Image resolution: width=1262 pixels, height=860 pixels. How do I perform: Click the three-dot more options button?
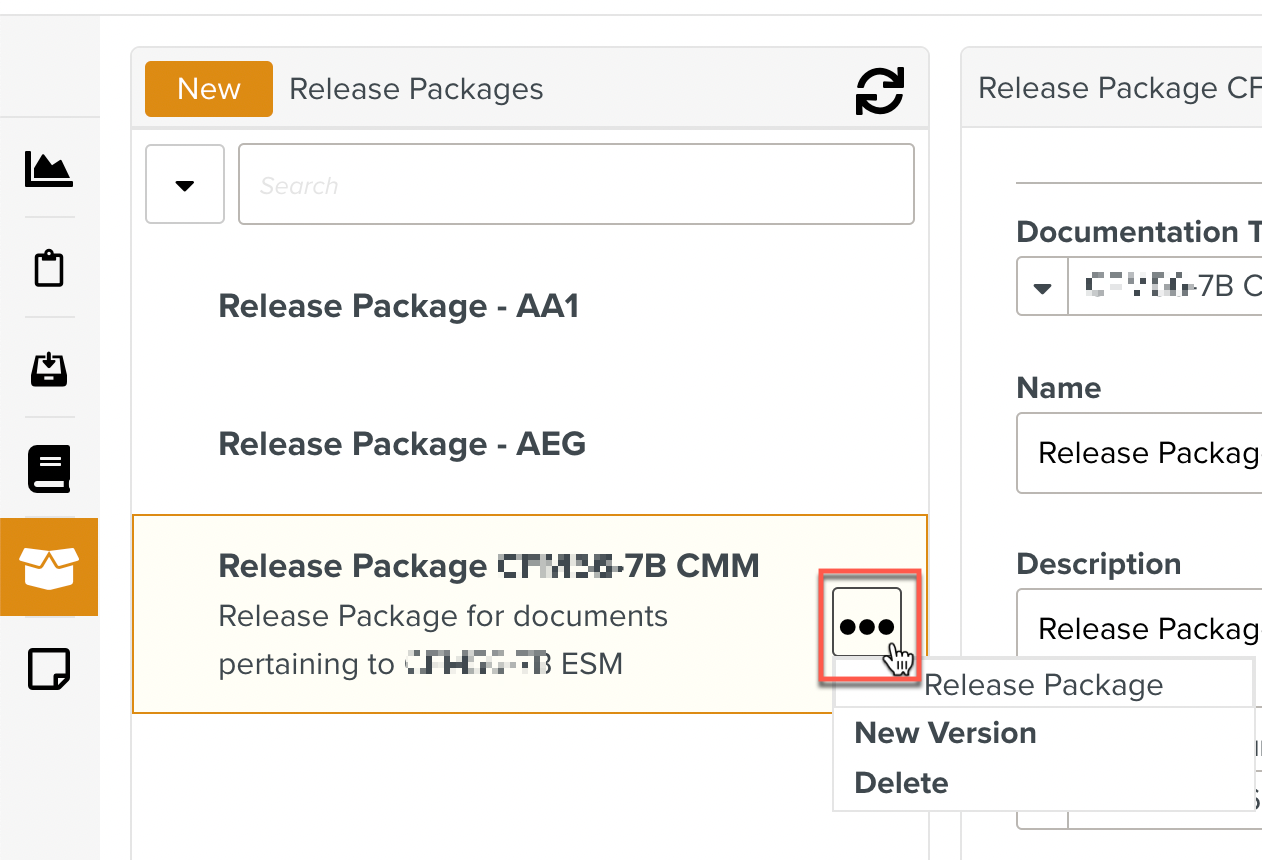(x=867, y=623)
